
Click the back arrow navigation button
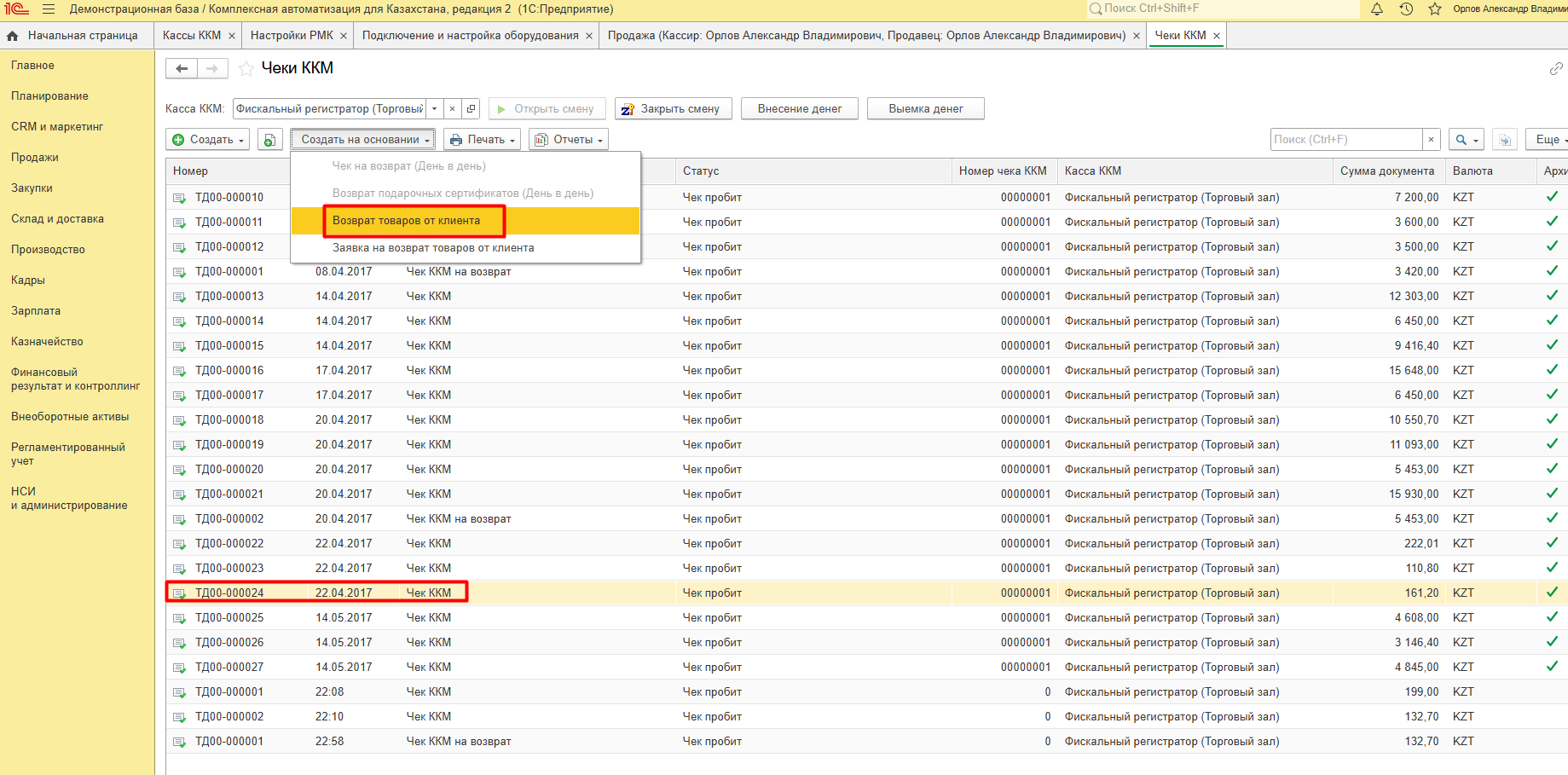182,68
